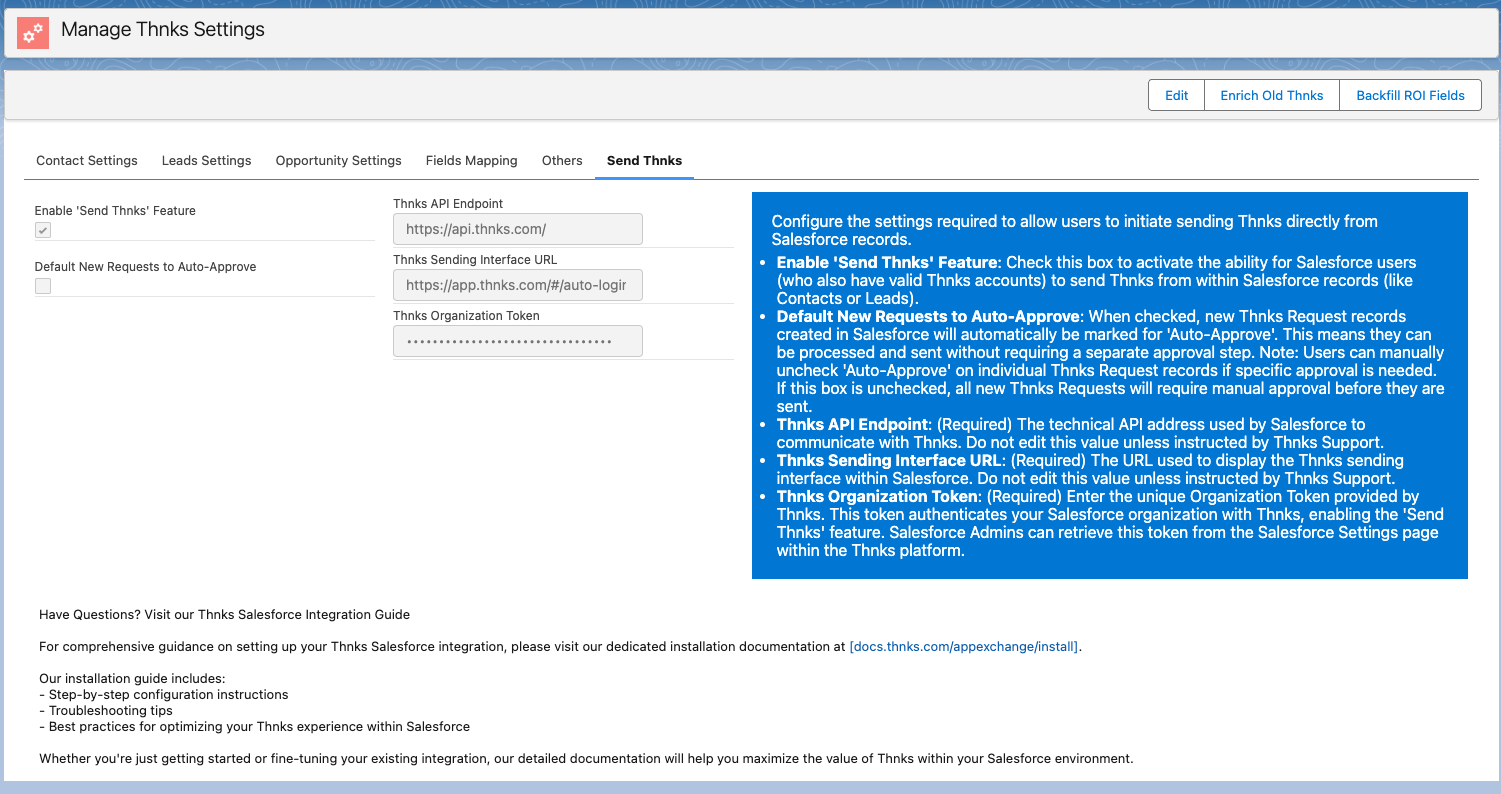The height and width of the screenshot is (794, 1501).
Task: Click the Thnks Sending Interface URL field
Action: (518, 285)
